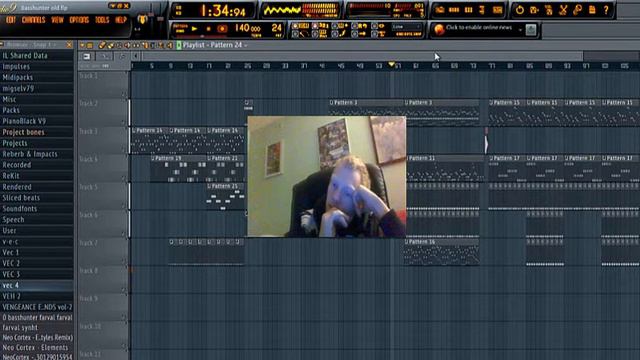640x360 pixels.
Task: Click the scissors audio editor icon
Action: [563, 10]
